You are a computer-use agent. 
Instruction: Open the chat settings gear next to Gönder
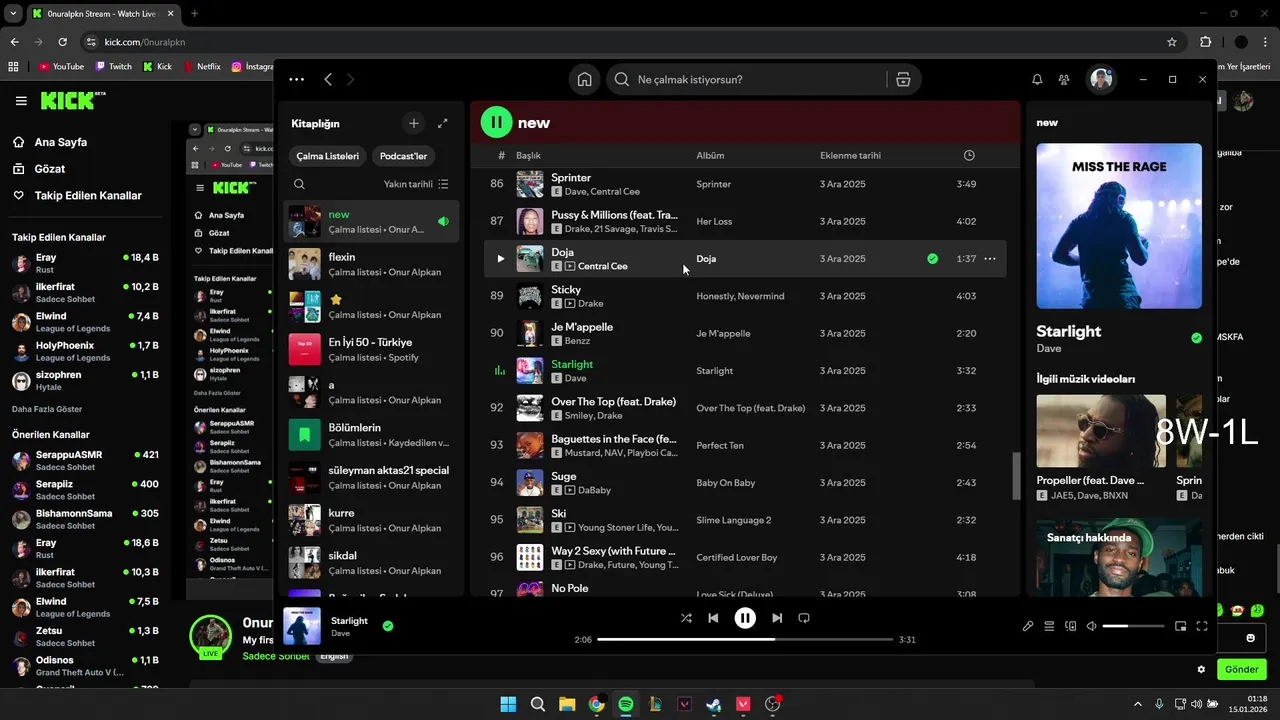coord(1201,669)
